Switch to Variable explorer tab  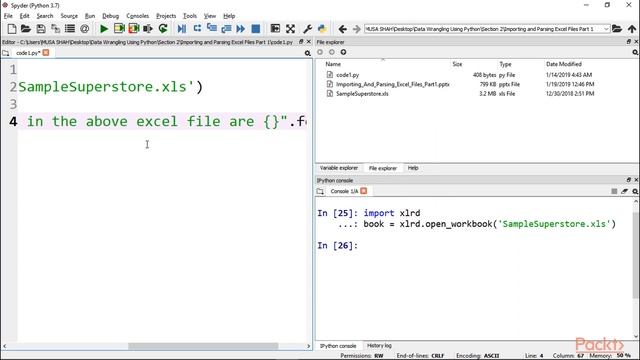(x=339, y=168)
